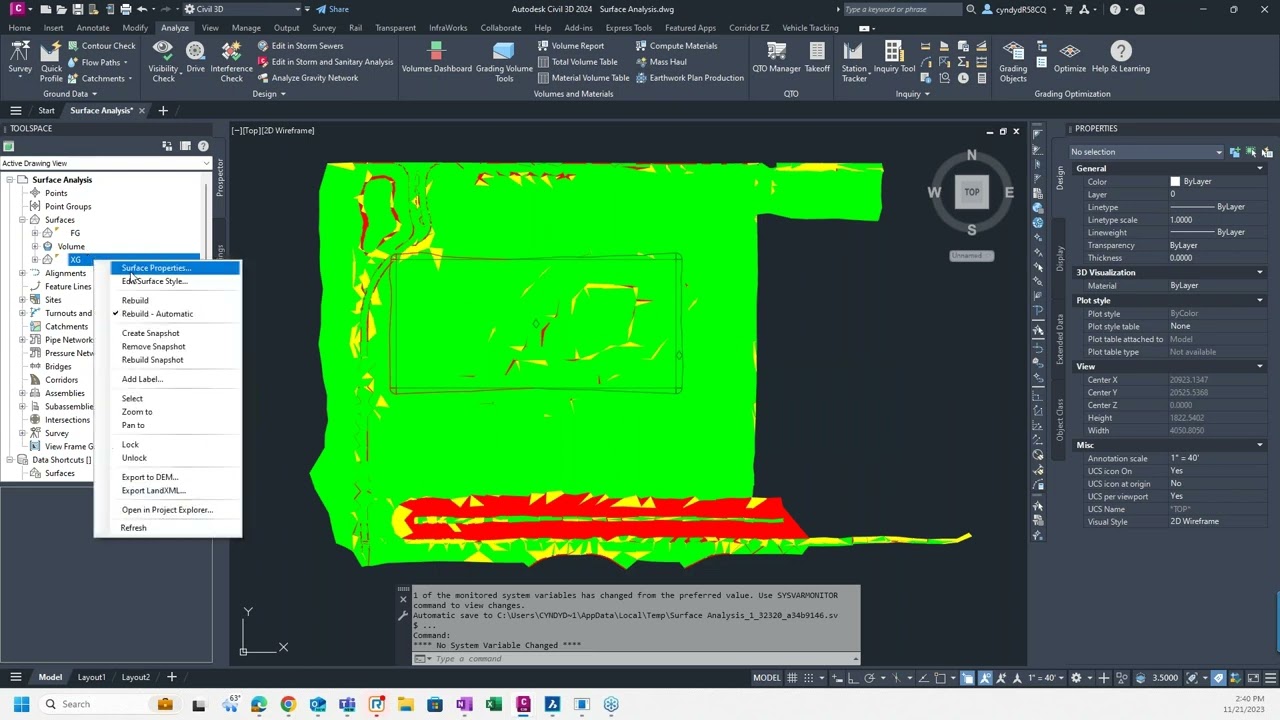Launch the QTO Manager

point(776,58)
